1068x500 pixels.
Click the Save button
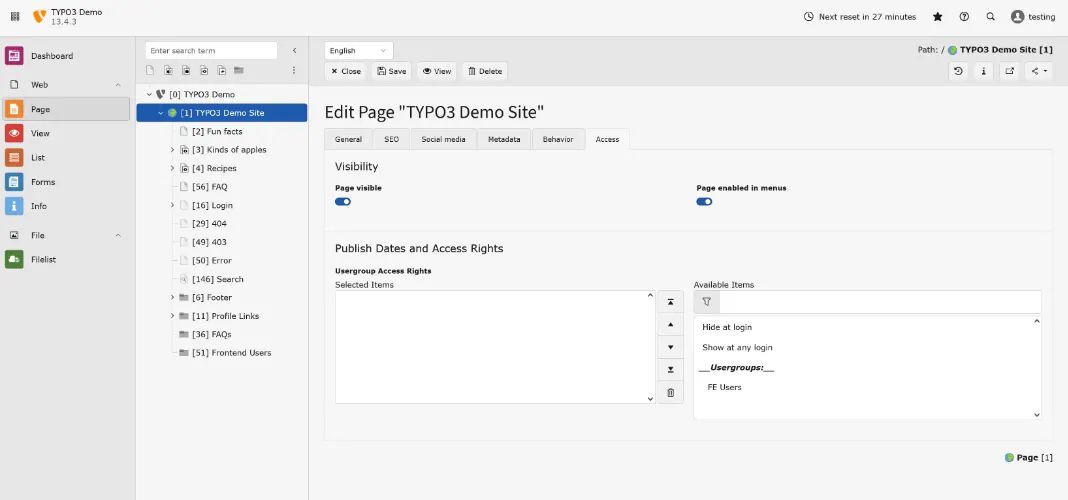392,71
